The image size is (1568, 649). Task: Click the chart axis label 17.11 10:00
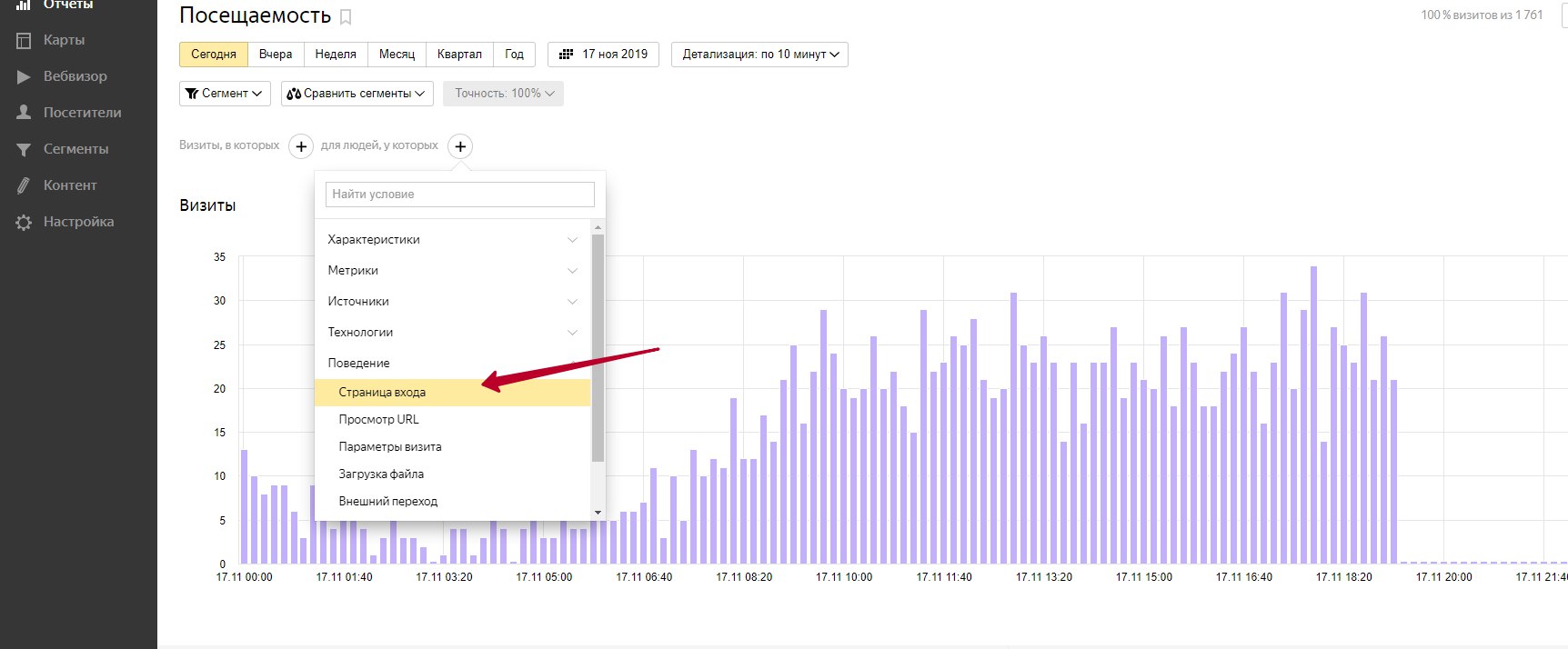(x=844, y=577)
